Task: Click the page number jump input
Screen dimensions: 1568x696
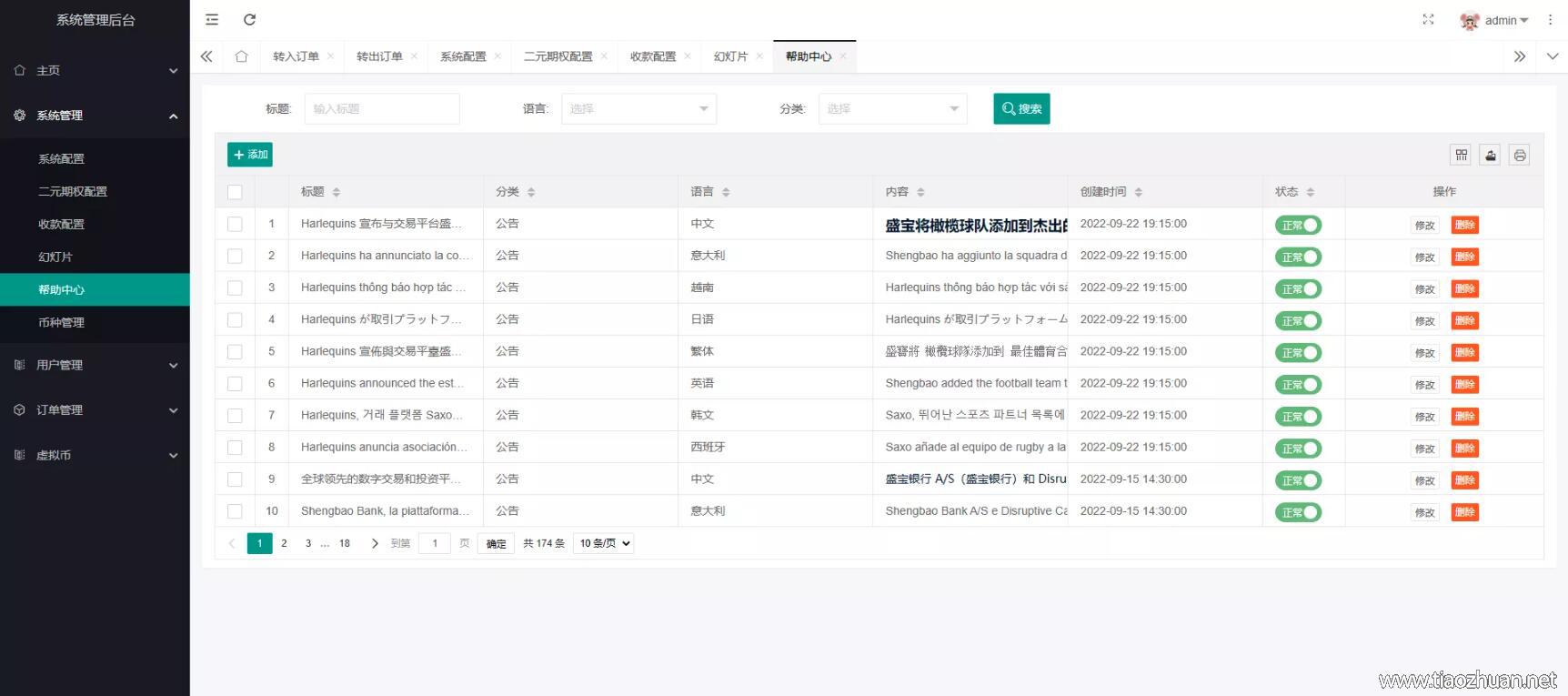Action: 435,543
